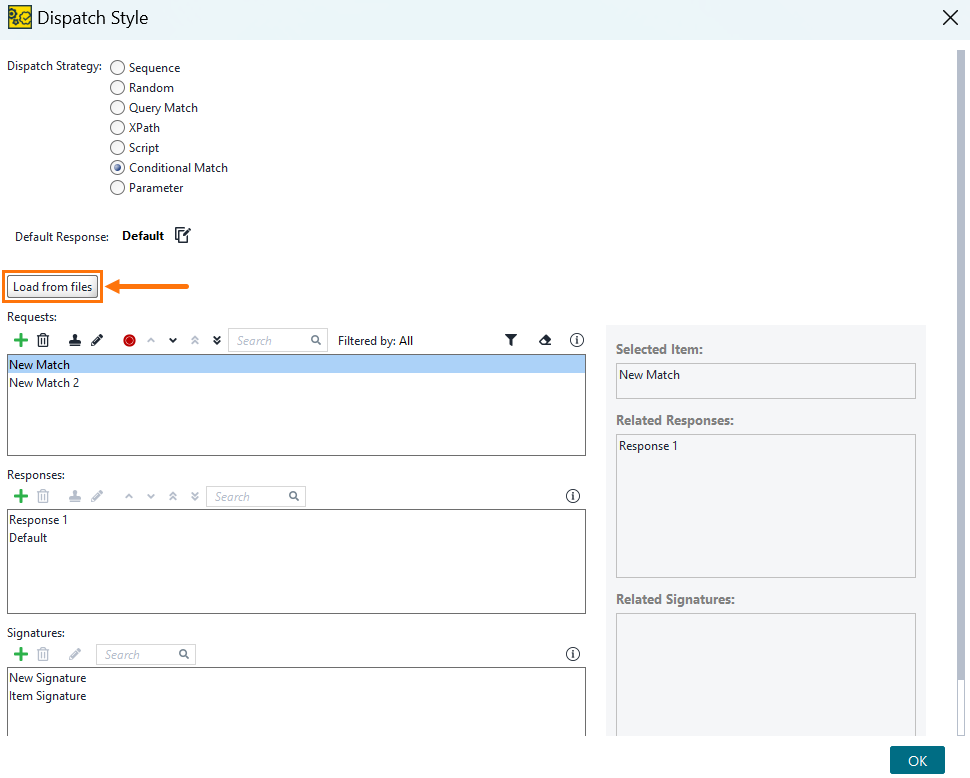The image size is (970, 778).
Task: Clear the Requests filter with the eraser icon
Action: coord(544,340)
